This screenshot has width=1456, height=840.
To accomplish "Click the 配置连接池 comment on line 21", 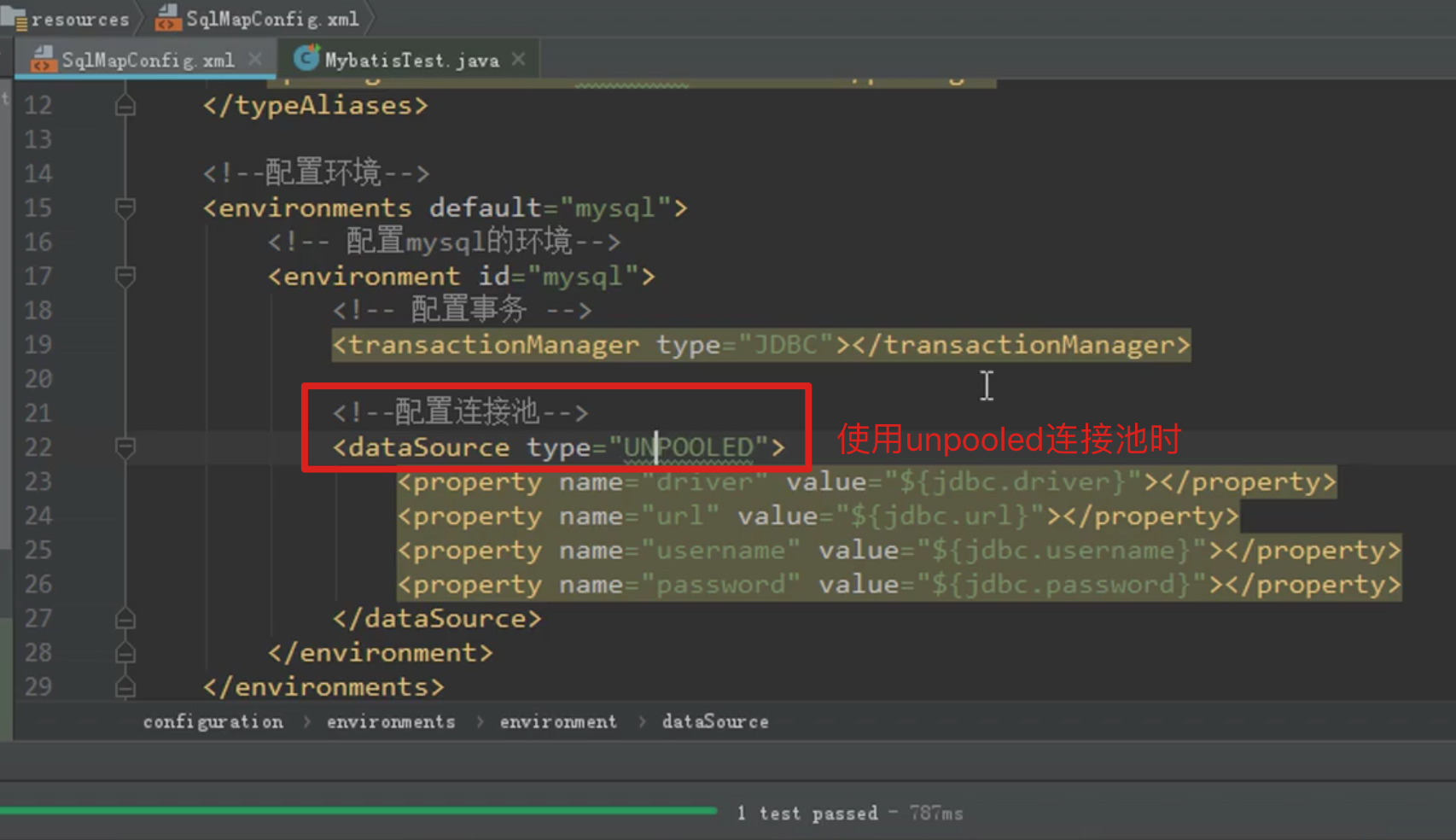I will 461,412.
